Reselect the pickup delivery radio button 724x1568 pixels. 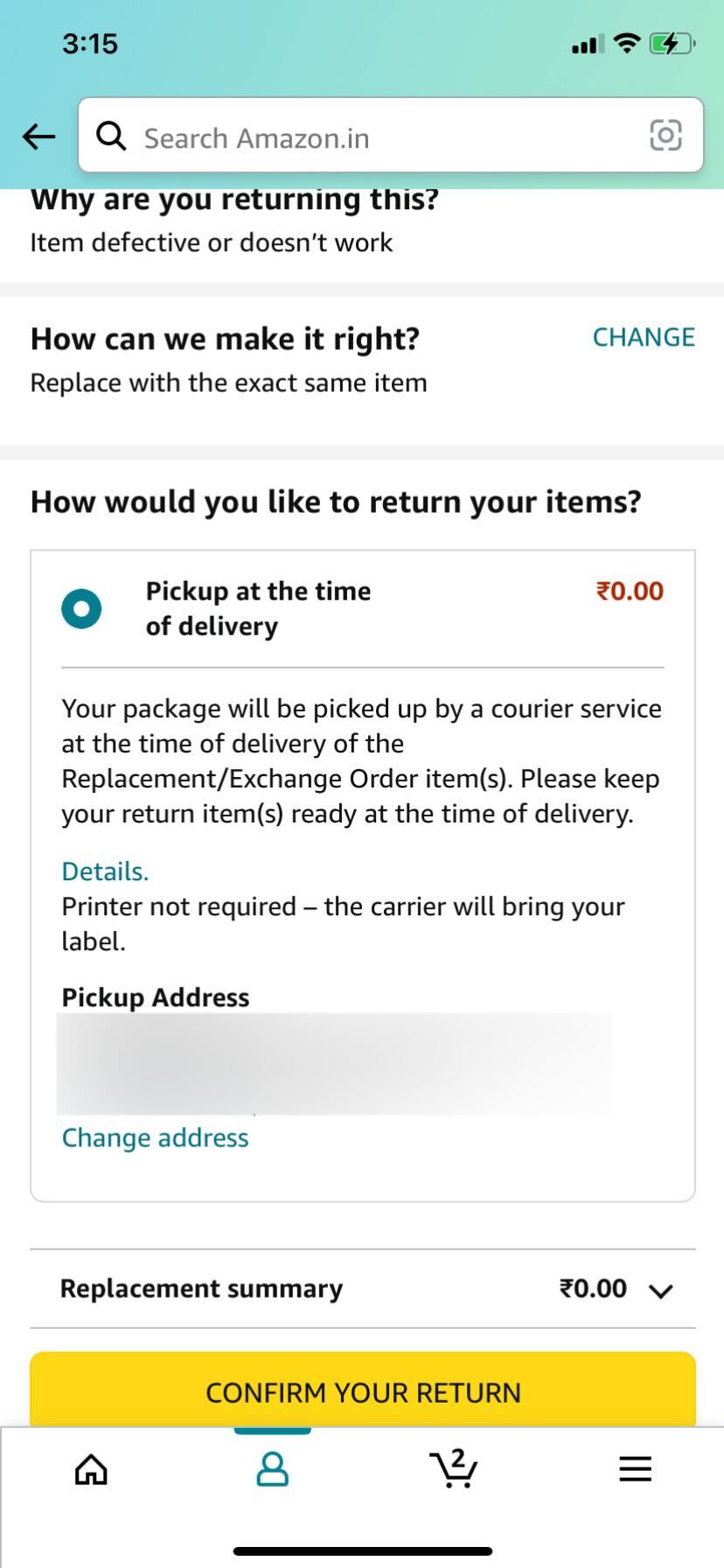tap(81, 608)
